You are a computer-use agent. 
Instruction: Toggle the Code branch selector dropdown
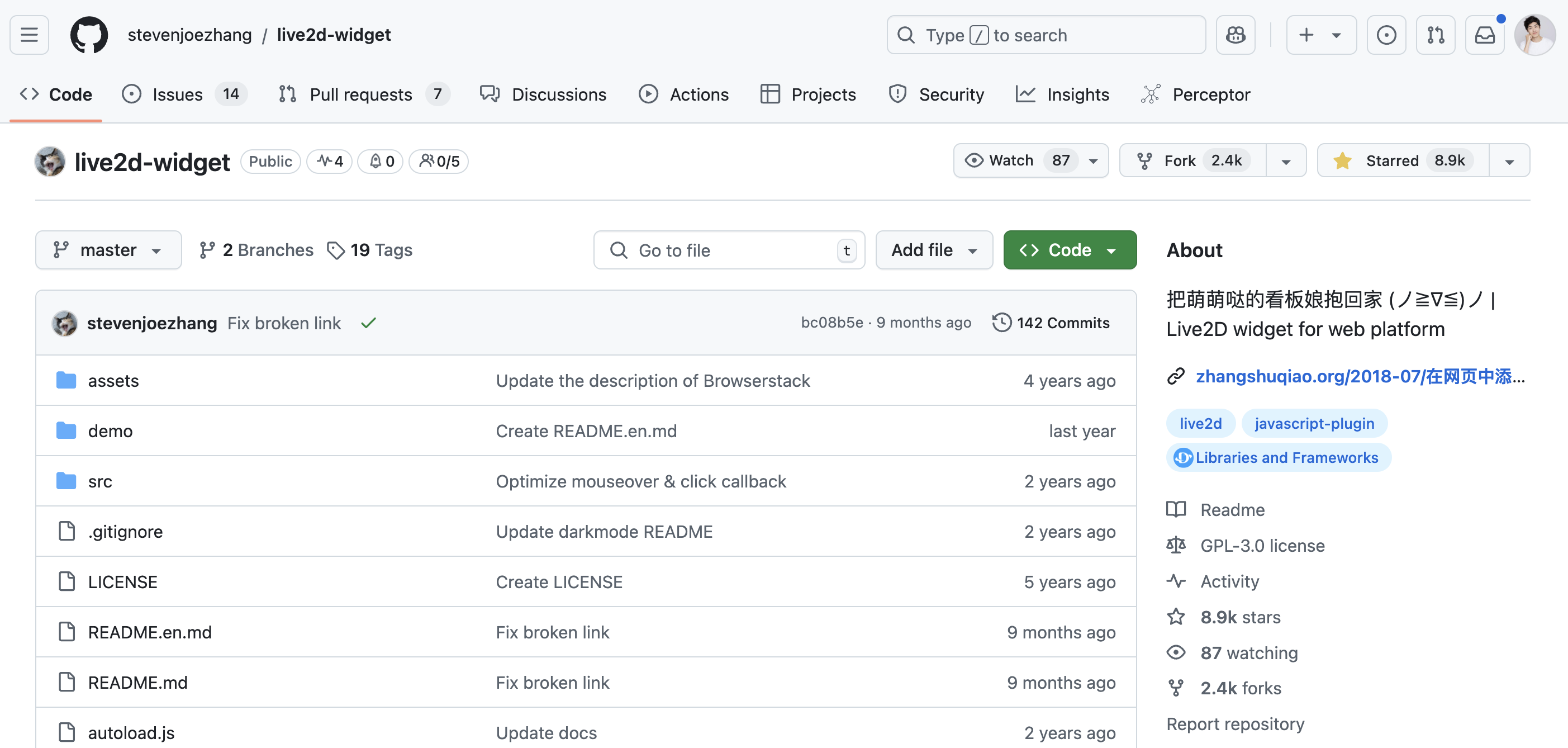[108, 250]
